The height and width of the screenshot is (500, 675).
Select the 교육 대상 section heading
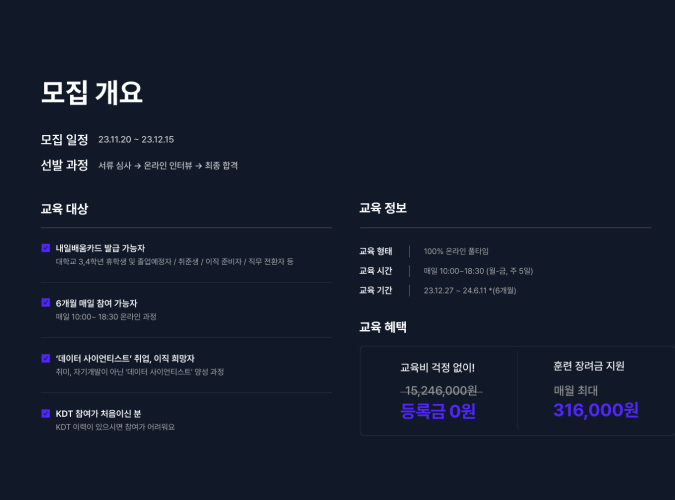tap(64, 209)
